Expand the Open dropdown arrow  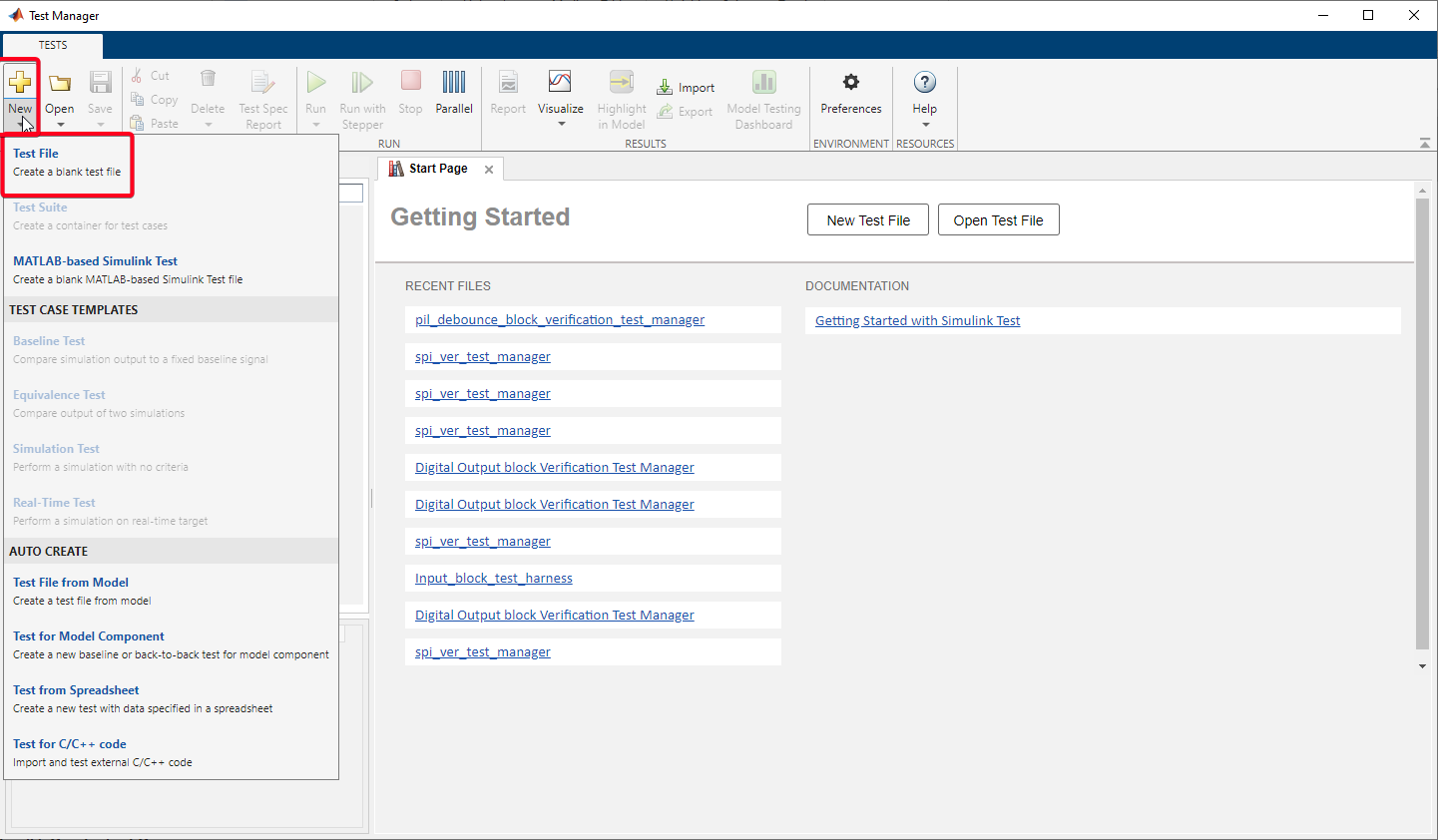pyautogui.click(x=60, y=125)
